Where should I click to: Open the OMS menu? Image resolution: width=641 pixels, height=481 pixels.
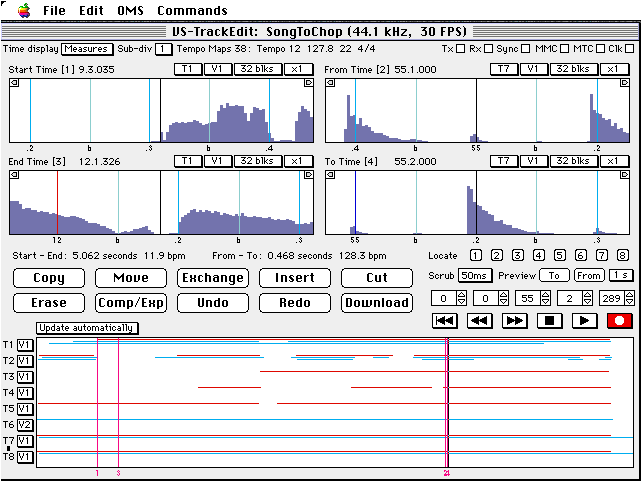pos(130,11)
